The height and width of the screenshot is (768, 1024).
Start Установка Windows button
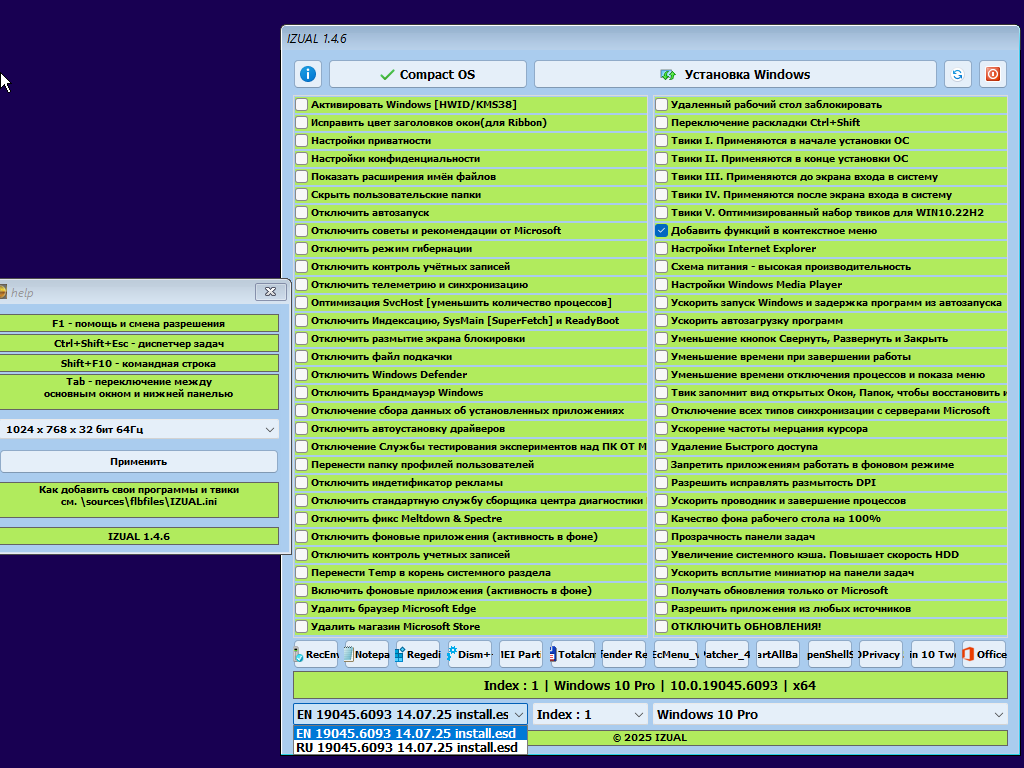735,74
